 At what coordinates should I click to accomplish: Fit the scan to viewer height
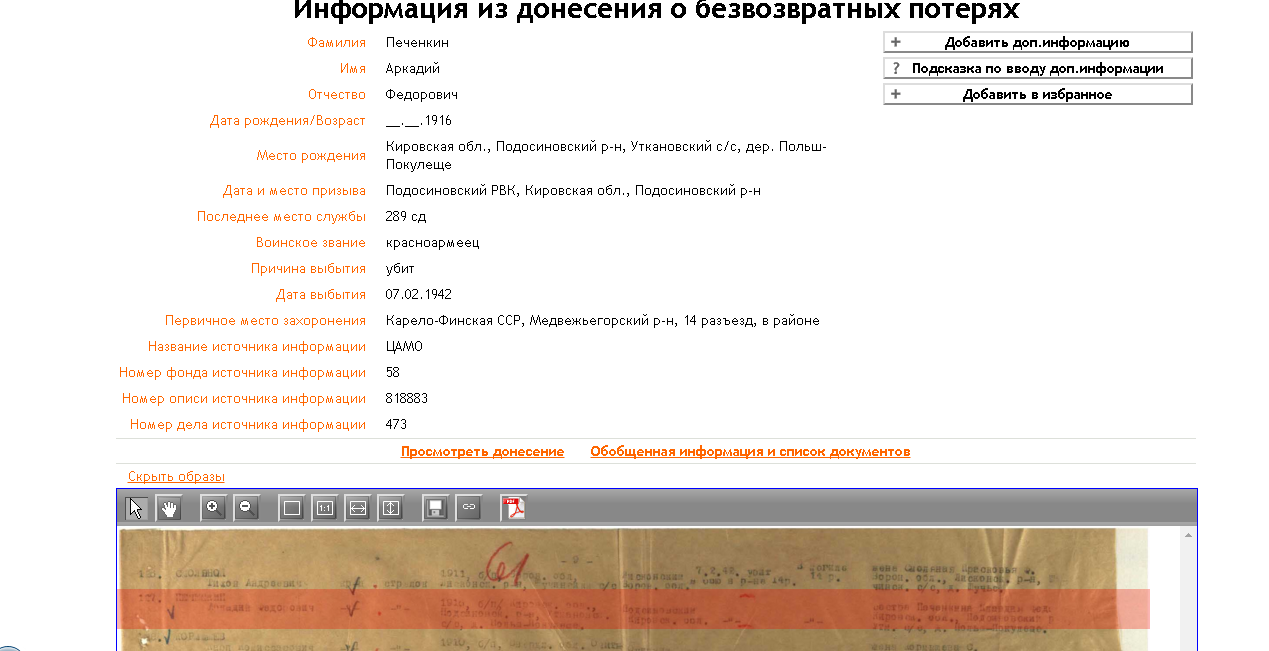390,508
